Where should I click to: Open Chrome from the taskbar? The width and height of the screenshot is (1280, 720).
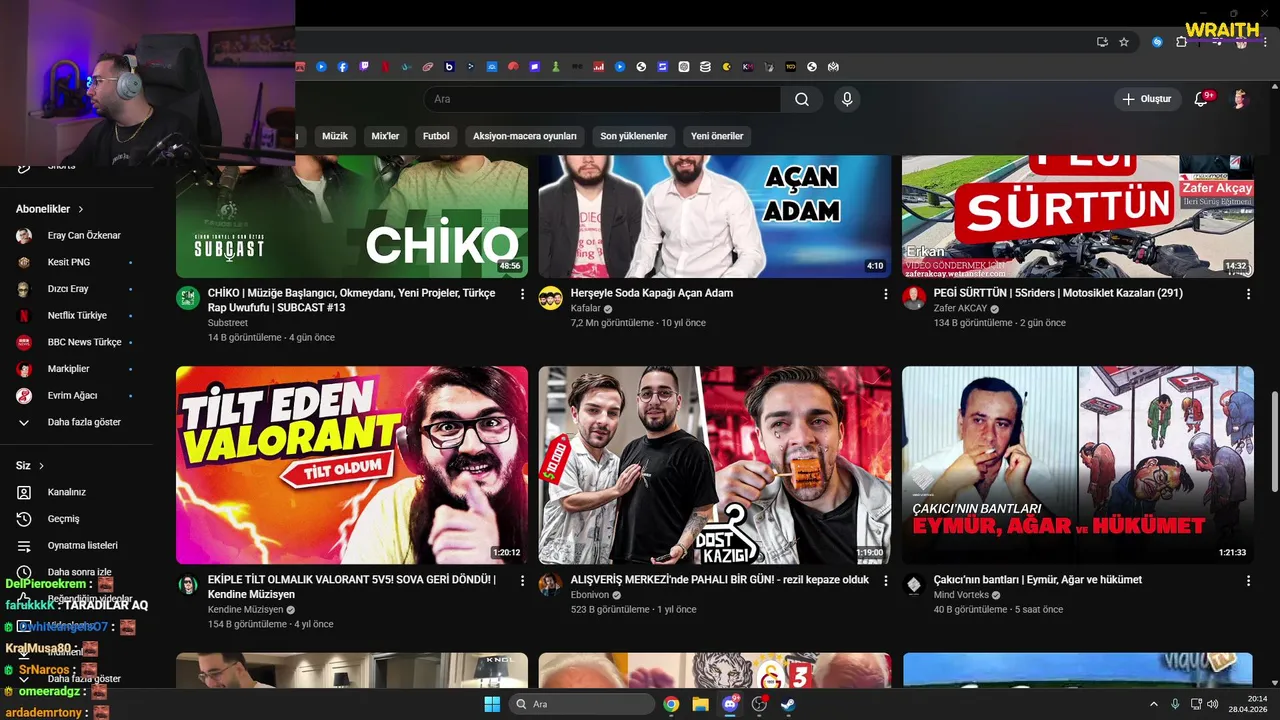[x=671, y=704]
